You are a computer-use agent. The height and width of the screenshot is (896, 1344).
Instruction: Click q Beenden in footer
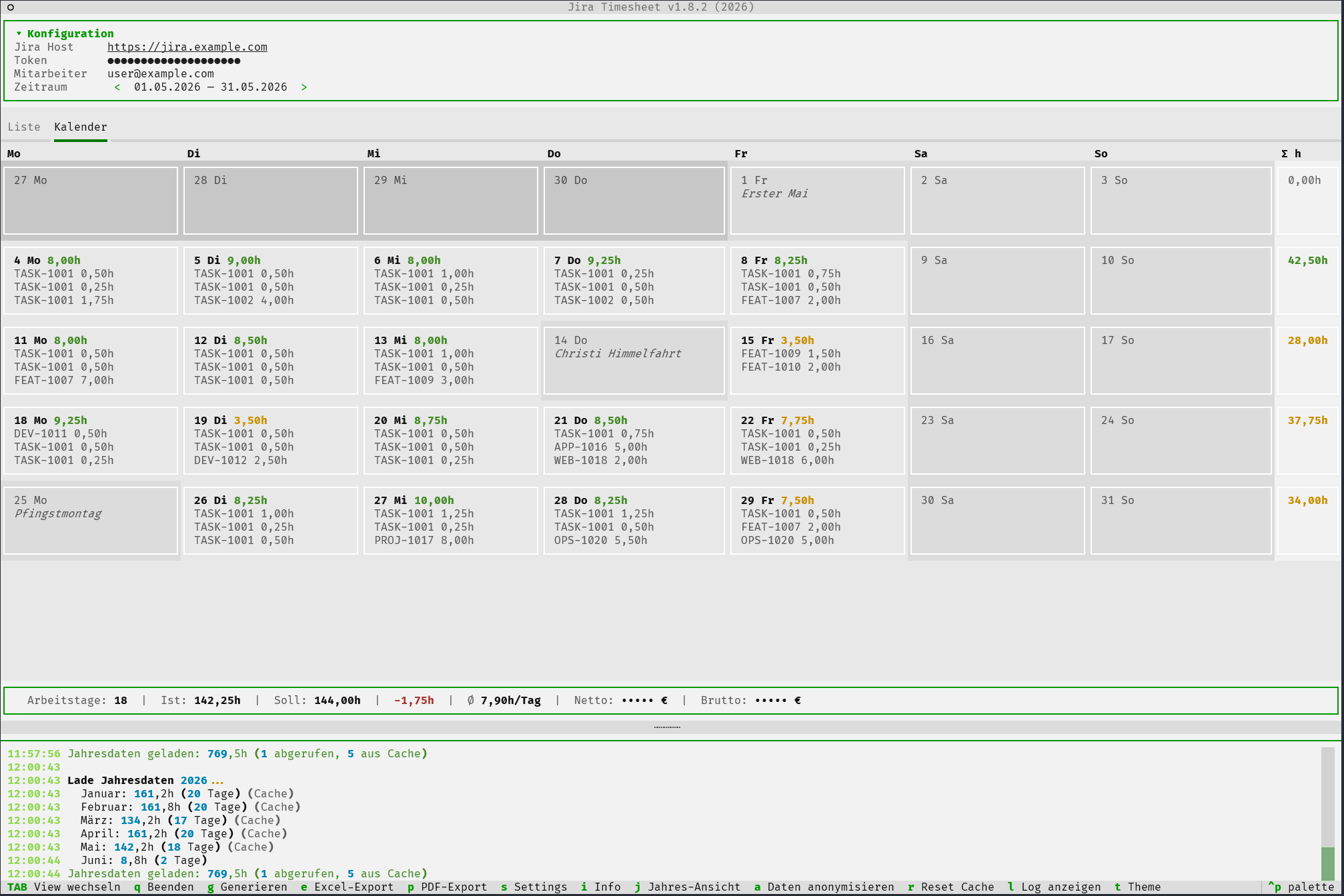click(x=164, y=887)
